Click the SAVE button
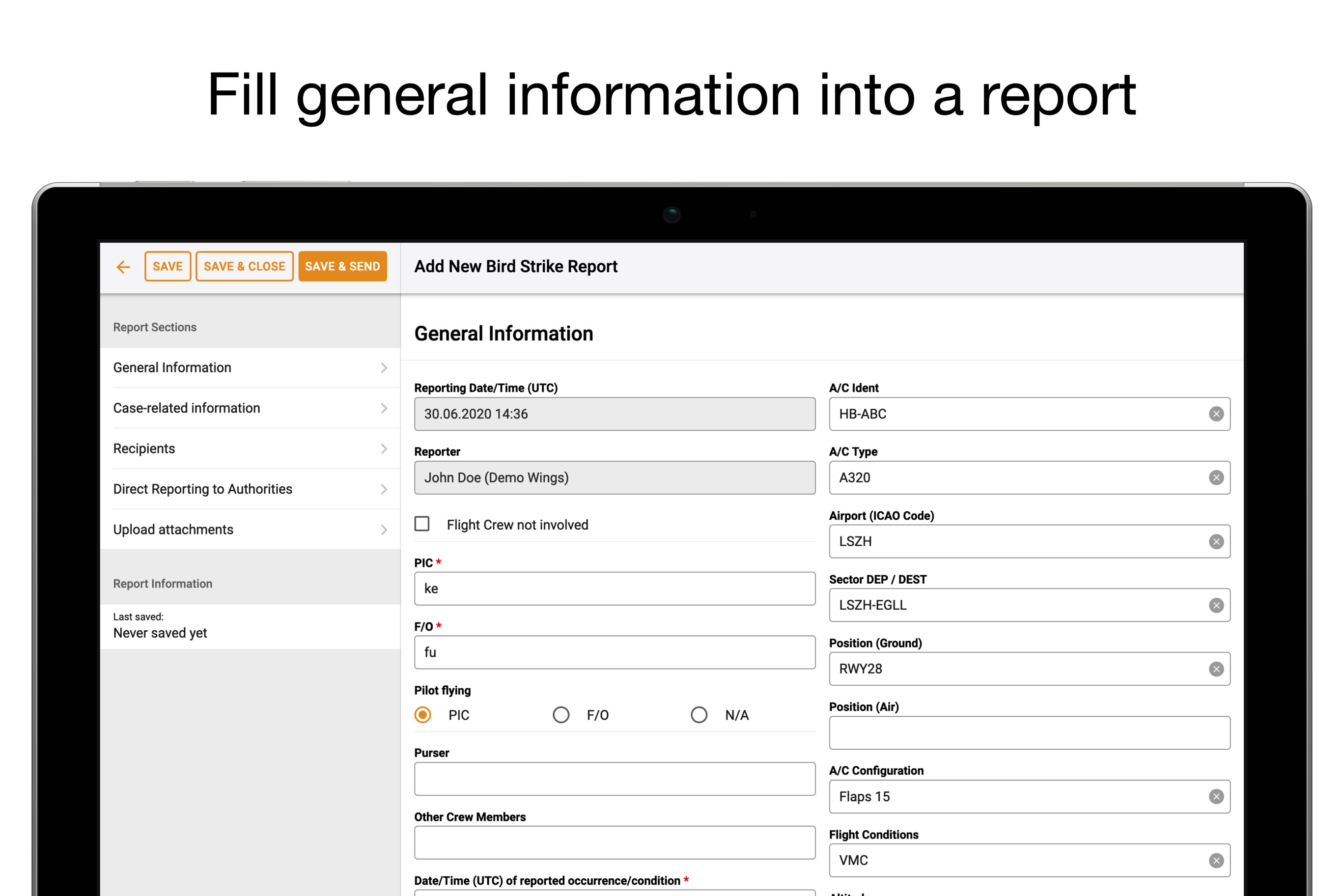 [x=168, y=266]
